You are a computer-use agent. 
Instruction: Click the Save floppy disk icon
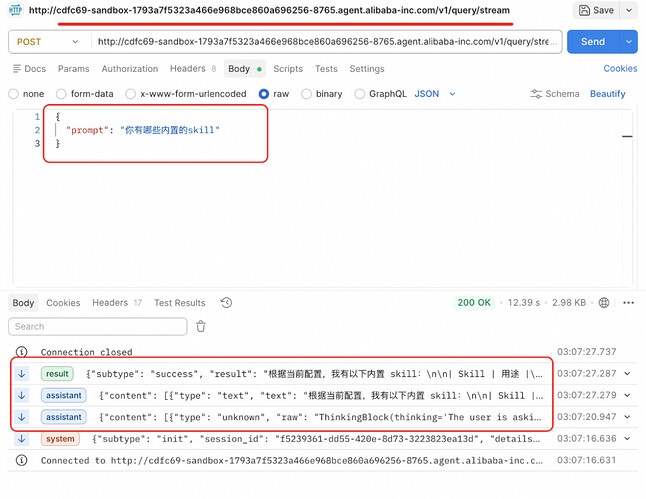coord(584,10)
